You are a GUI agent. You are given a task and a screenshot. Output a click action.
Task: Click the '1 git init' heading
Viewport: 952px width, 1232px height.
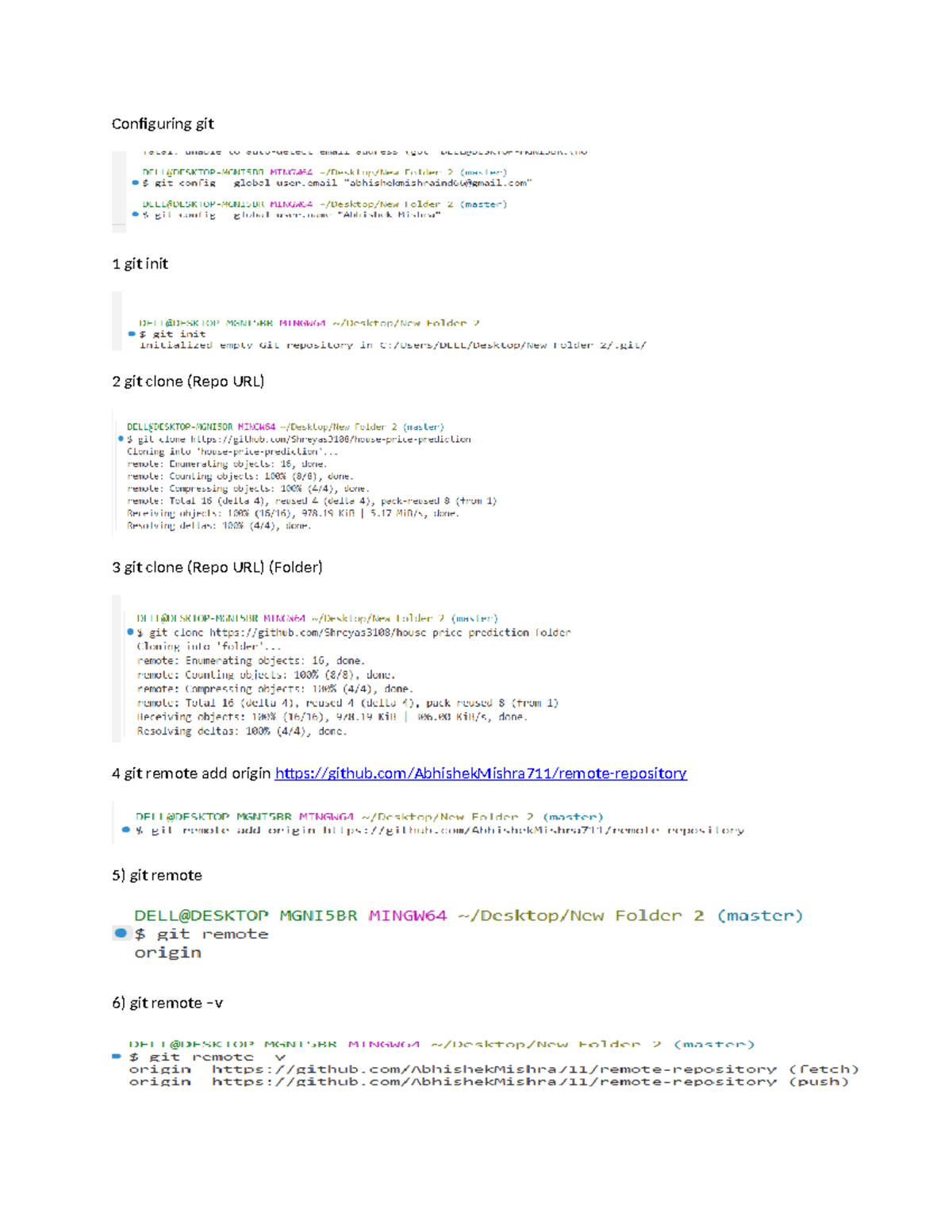[140, 264]
